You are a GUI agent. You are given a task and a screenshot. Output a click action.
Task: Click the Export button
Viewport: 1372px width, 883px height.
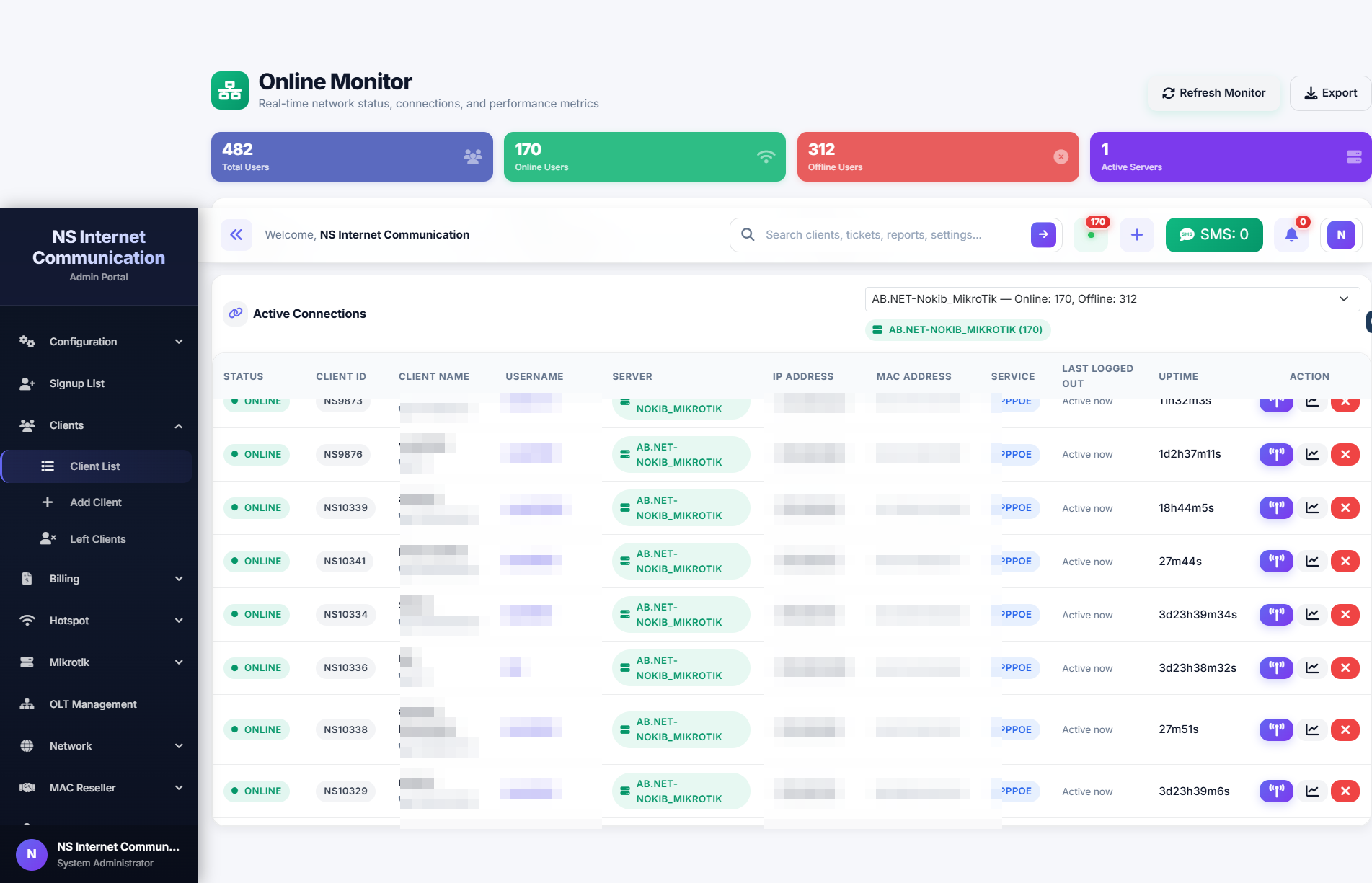point(1331,93)
